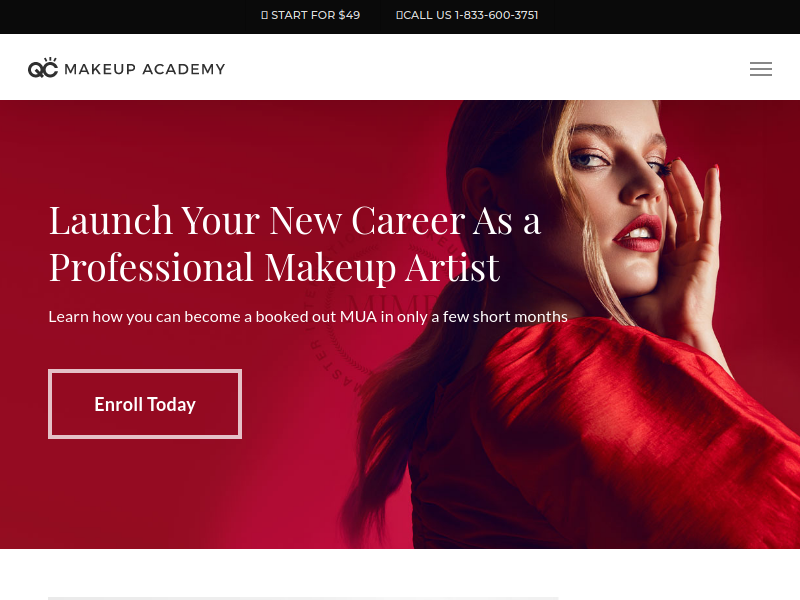Select the START FOR $49 link
The image size is (800, 600).
coord(310,15)
